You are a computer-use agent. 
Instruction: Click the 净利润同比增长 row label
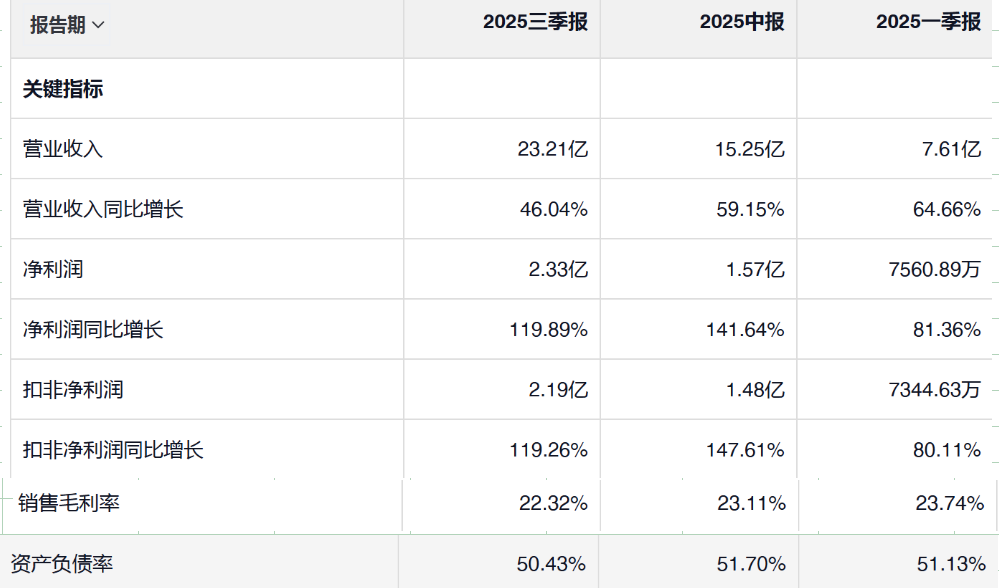93,329
